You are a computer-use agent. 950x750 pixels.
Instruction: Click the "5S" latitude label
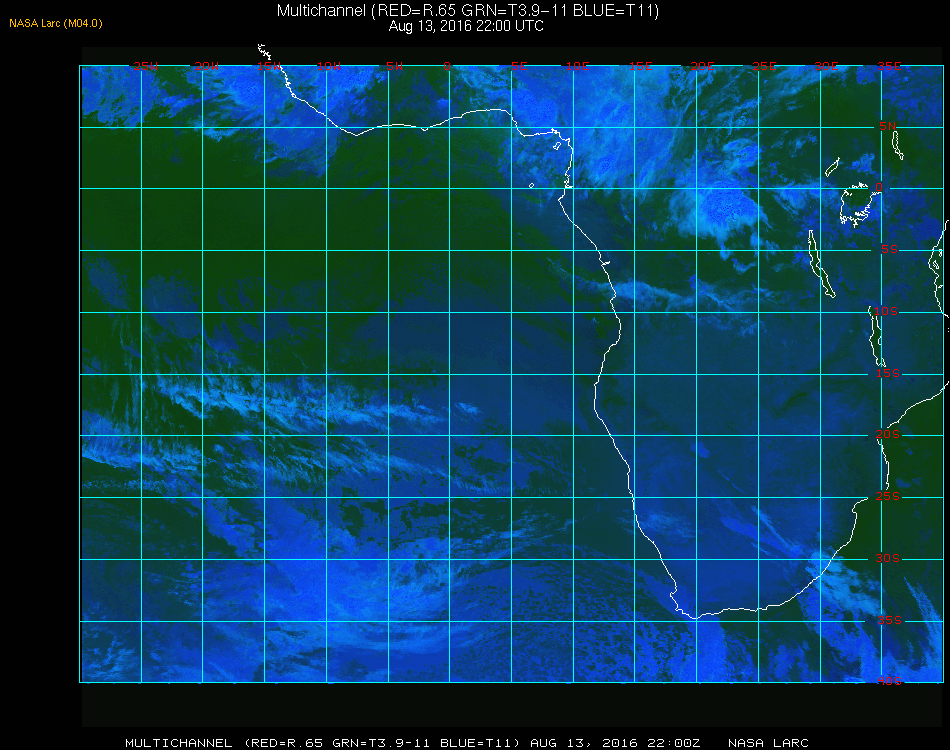(889, 249)
